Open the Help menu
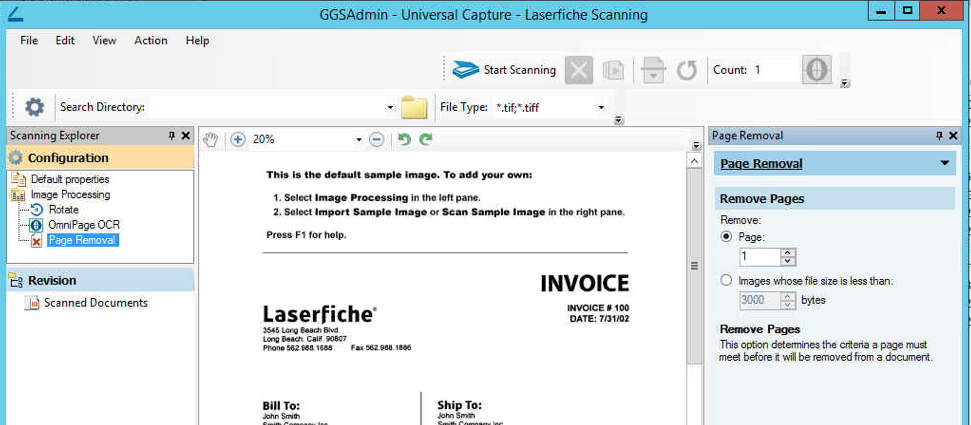The width and height of the screenshot is (971, 425). [198, 40]
